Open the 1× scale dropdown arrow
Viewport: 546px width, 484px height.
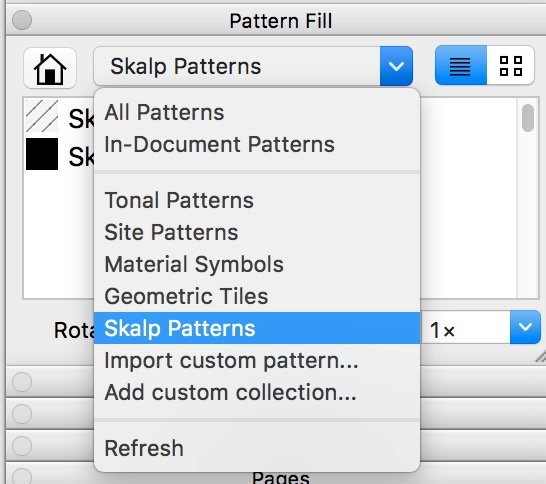tap(525, 327)
